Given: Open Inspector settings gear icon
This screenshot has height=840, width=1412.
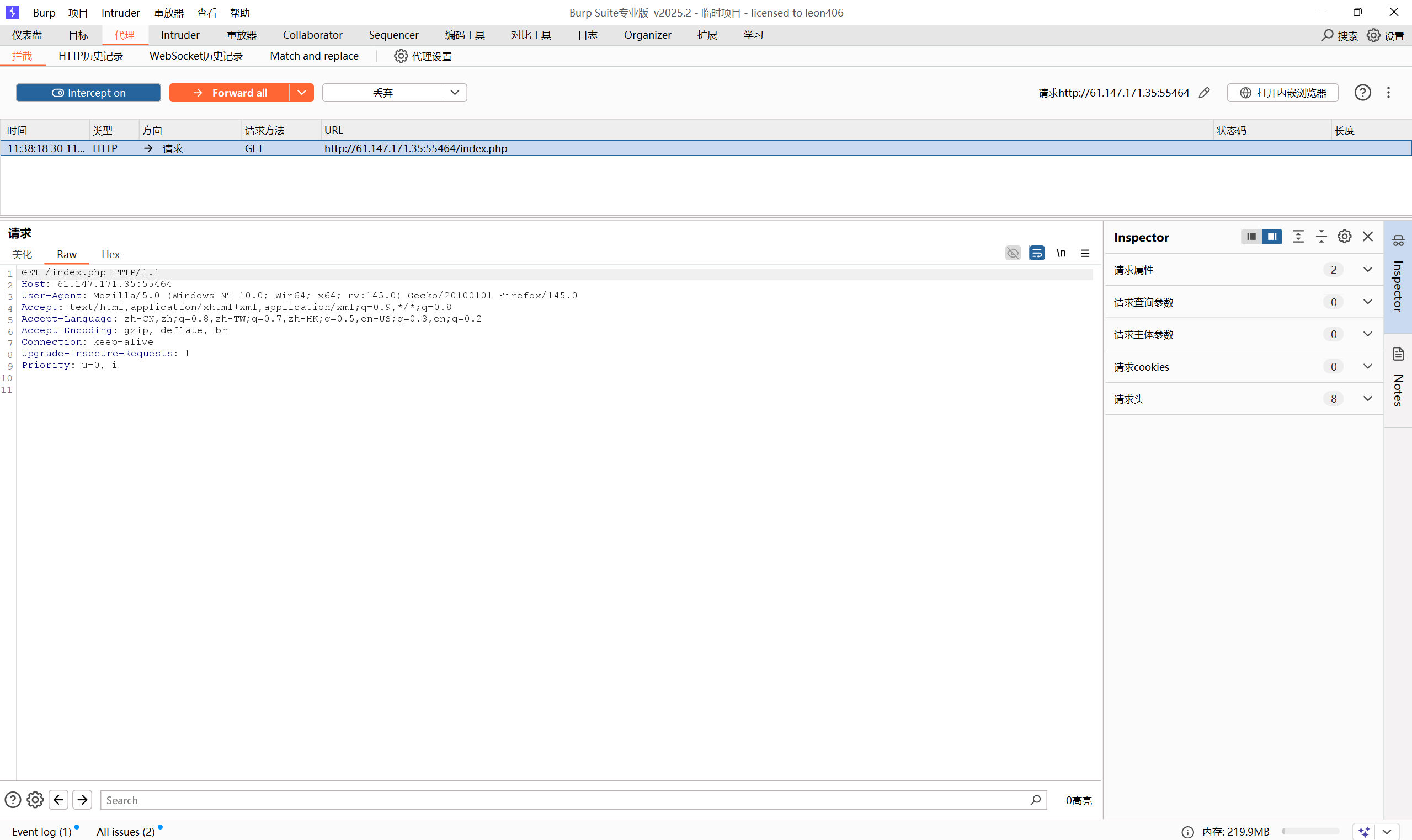Looking at the screenshot, I should point(1344,237).
